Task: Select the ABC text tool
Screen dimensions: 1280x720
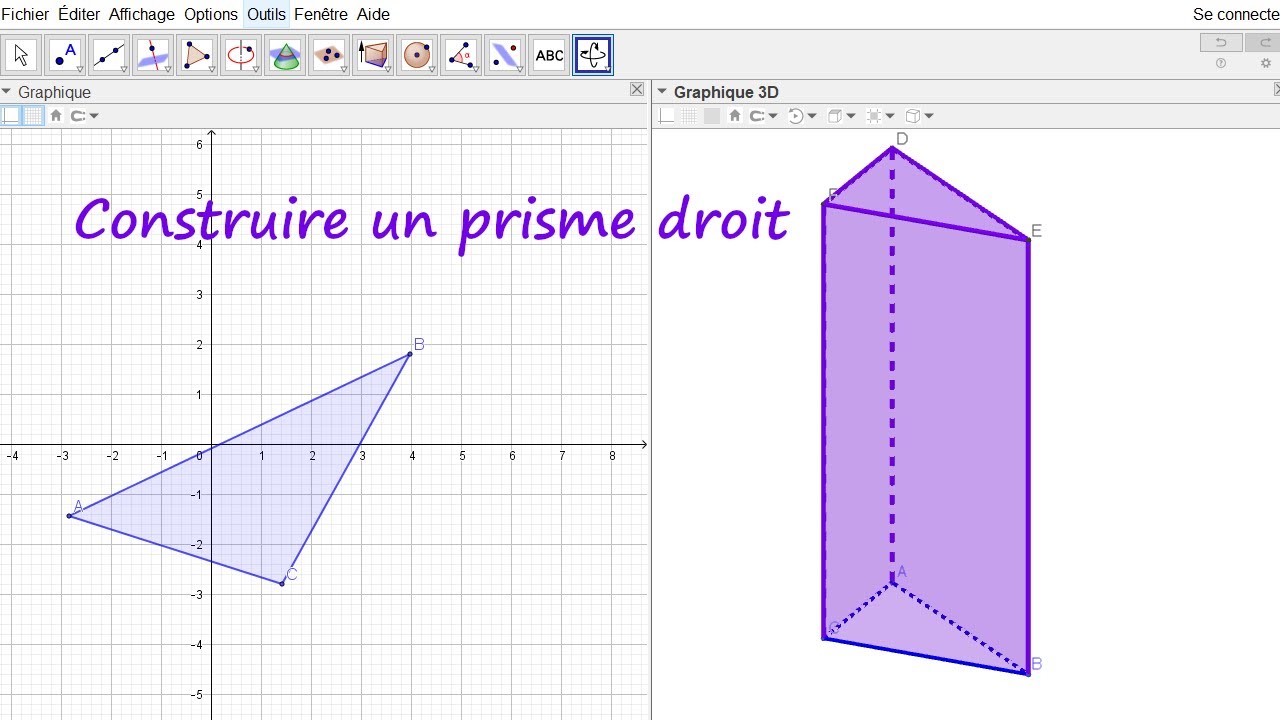Action: click(x=549, y=55)
